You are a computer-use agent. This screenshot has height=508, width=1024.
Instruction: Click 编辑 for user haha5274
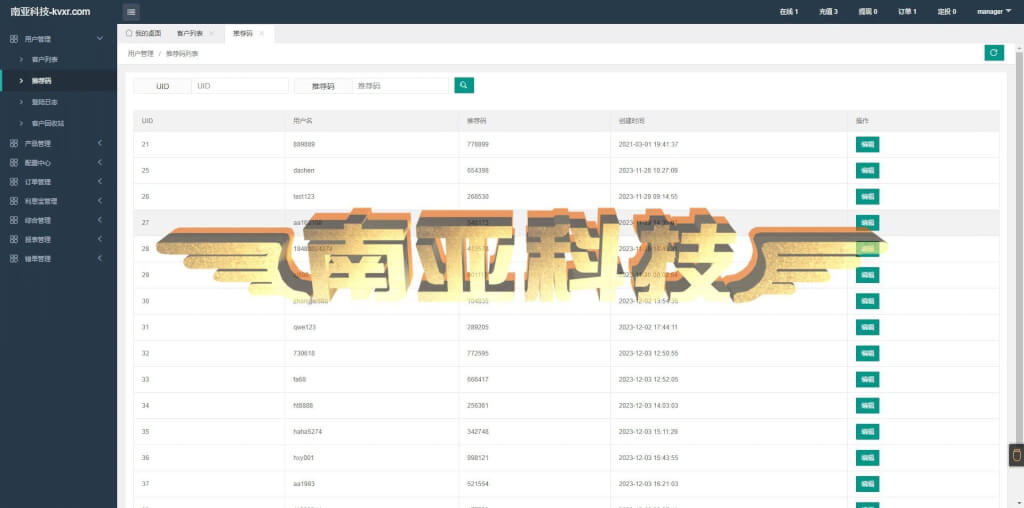tap(867, 432)
